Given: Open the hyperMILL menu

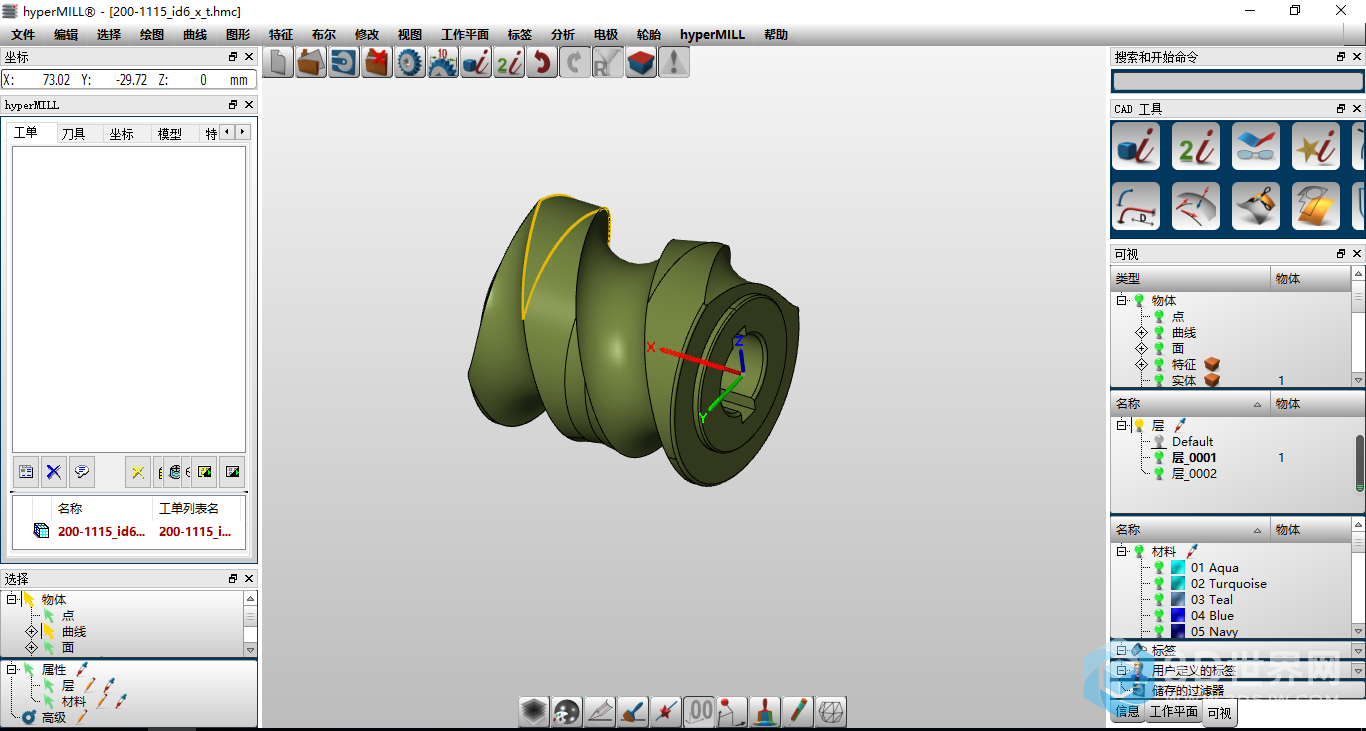Looking at the screenshot, I should click(x=712, y=34).
